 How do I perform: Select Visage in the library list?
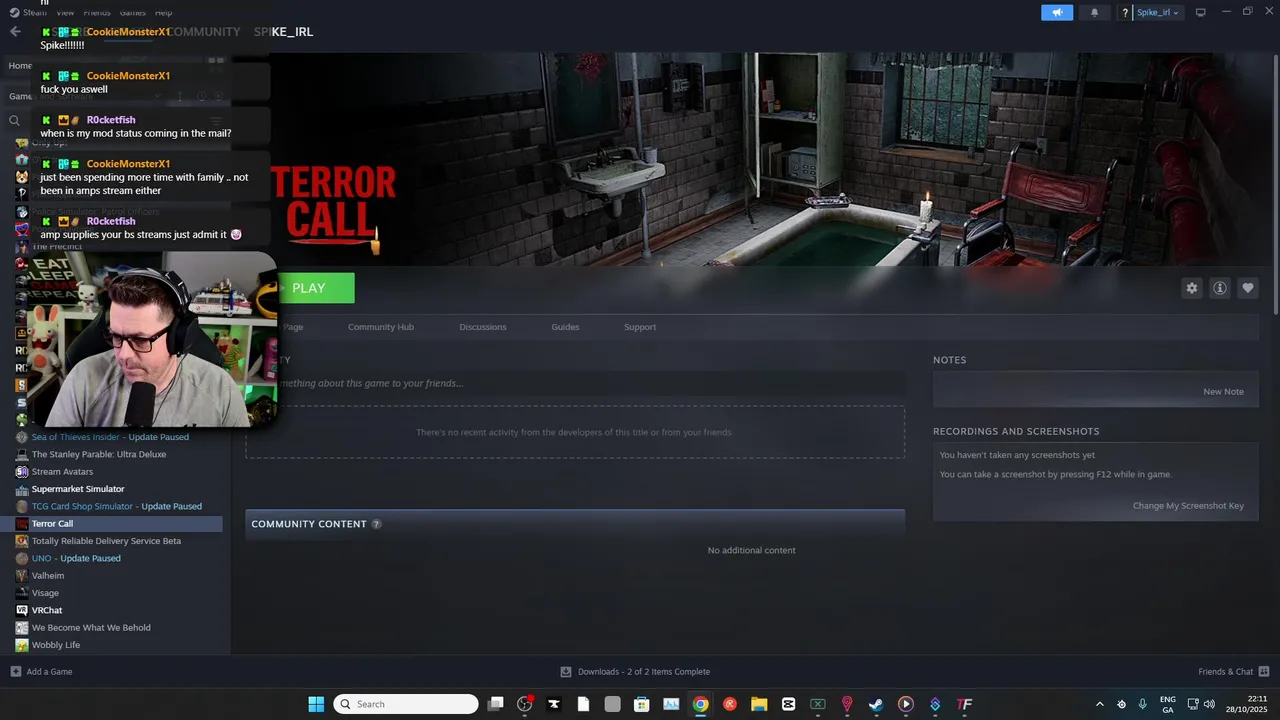point(45,593)
